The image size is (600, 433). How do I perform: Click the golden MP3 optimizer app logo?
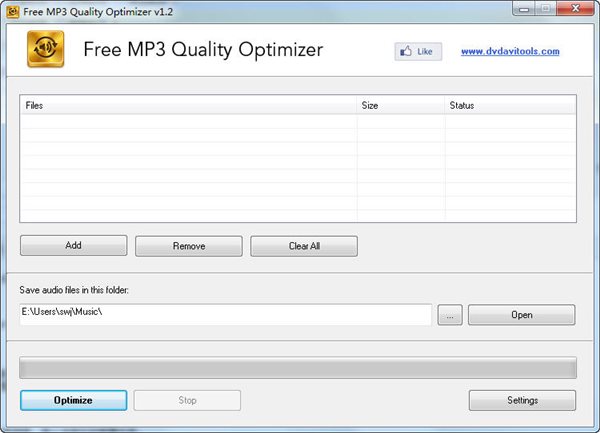[46, 49]
